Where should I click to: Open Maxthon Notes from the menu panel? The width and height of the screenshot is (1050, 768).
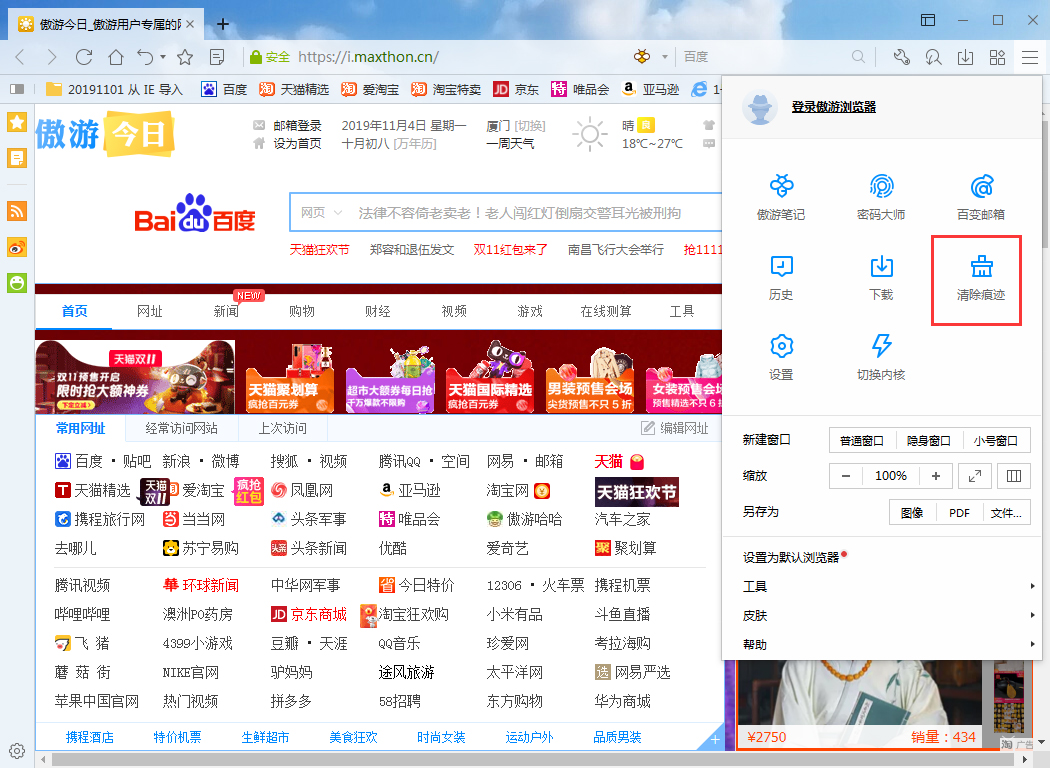(x=781, y=193)
